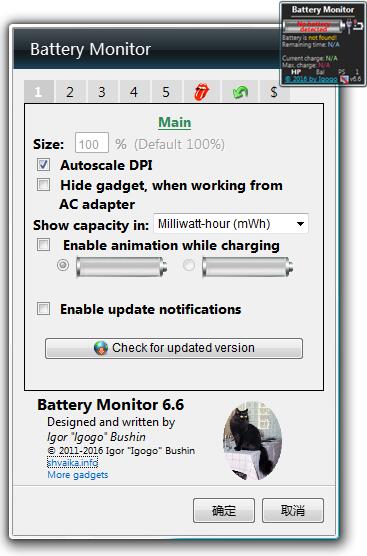Open the shvaika.info link
Image resolution: width=367 pixels, height=556 pixels.
(72, 463)
